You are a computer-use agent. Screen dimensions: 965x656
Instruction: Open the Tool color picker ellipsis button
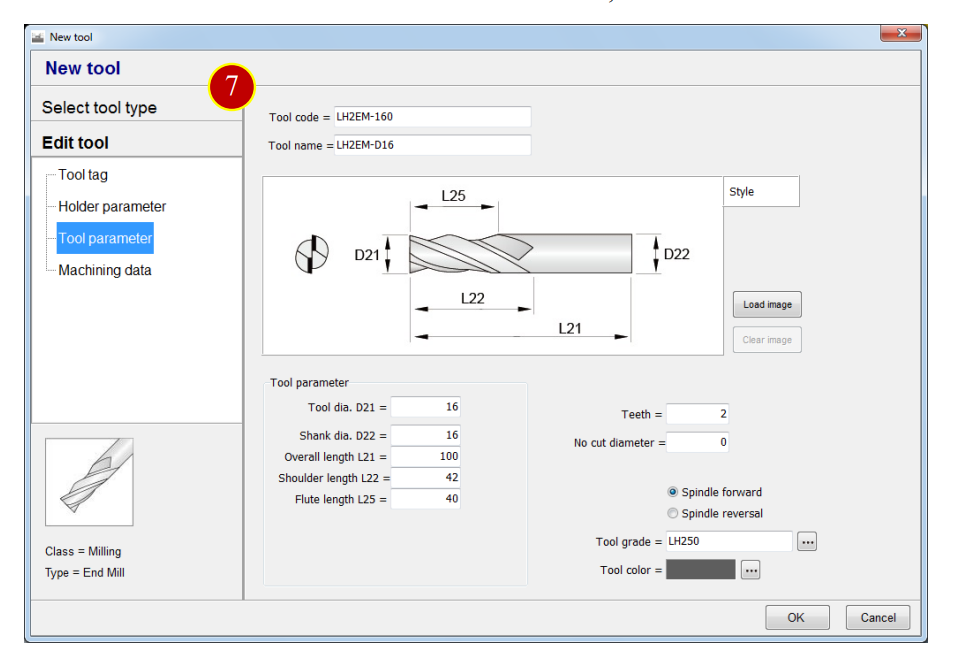click(x=750, y=570)
